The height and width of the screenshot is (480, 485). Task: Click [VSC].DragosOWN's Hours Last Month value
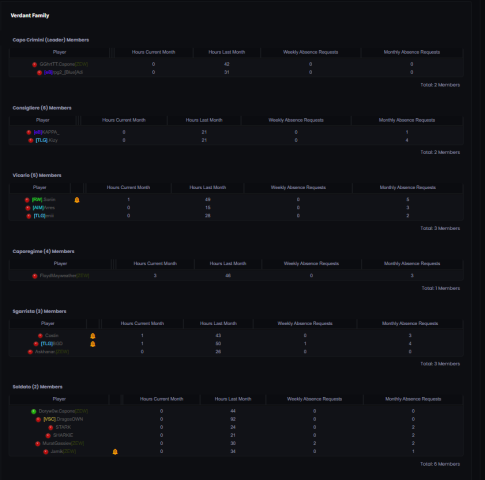(x=233, y=419)
